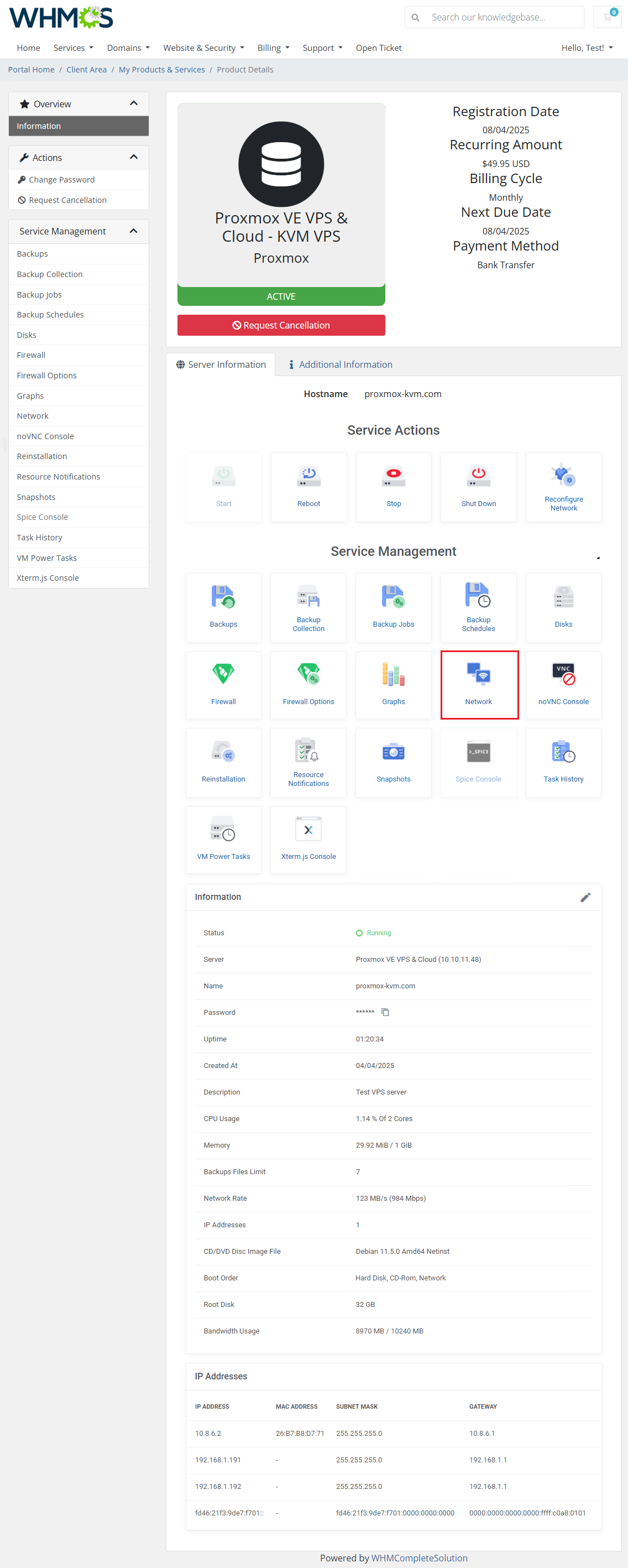Click the Reboot service action icon

308,477
